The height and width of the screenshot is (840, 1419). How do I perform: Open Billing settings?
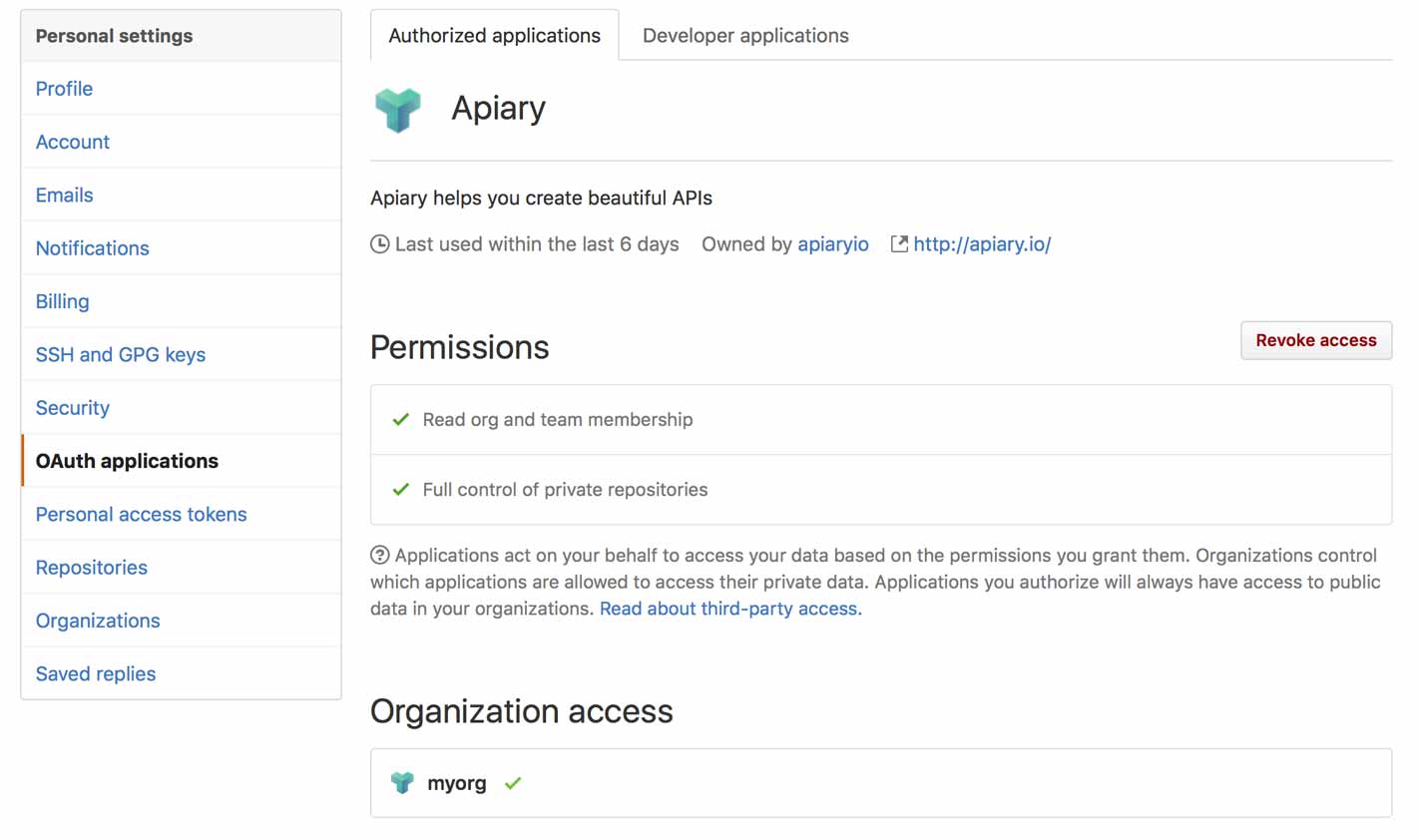point(181,301)
